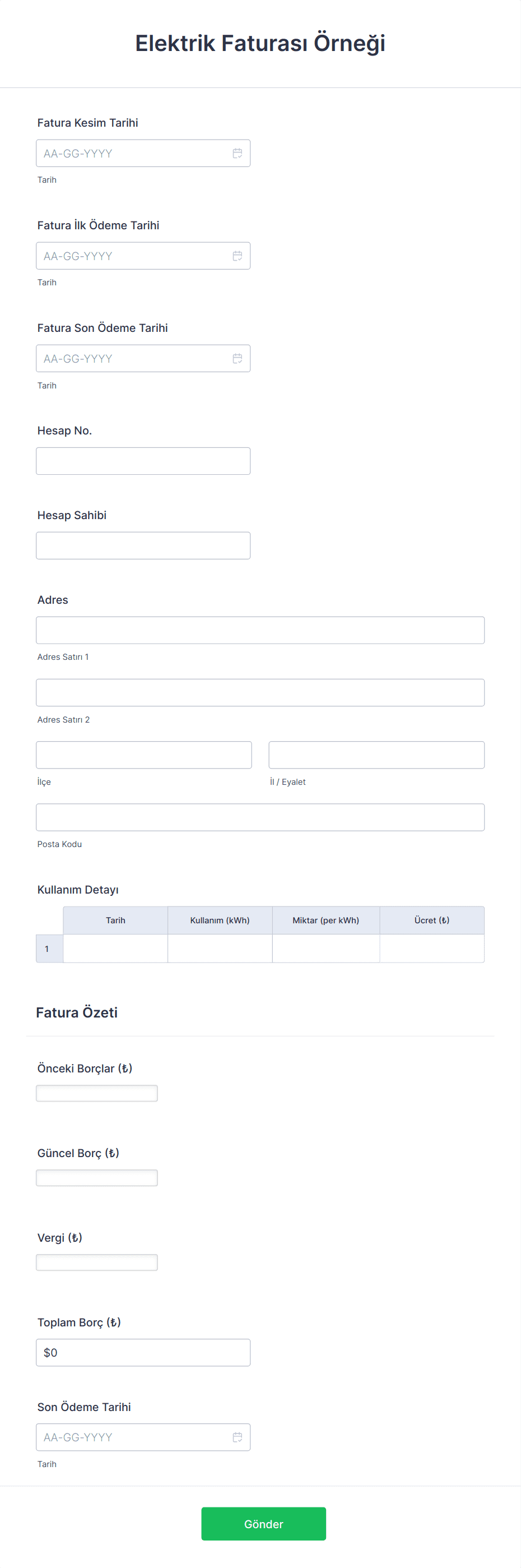Click the Adres Satırı 1 field

[x=260, y=630]
